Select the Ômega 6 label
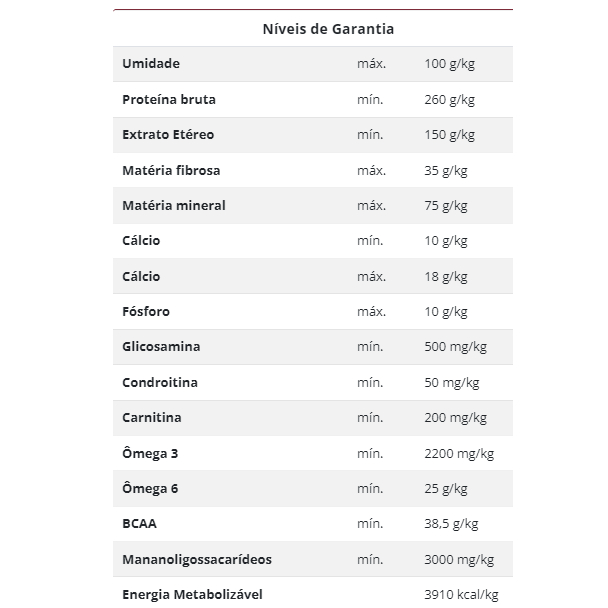The width and height of the screenshot is (608, 608). pos(150,489)
